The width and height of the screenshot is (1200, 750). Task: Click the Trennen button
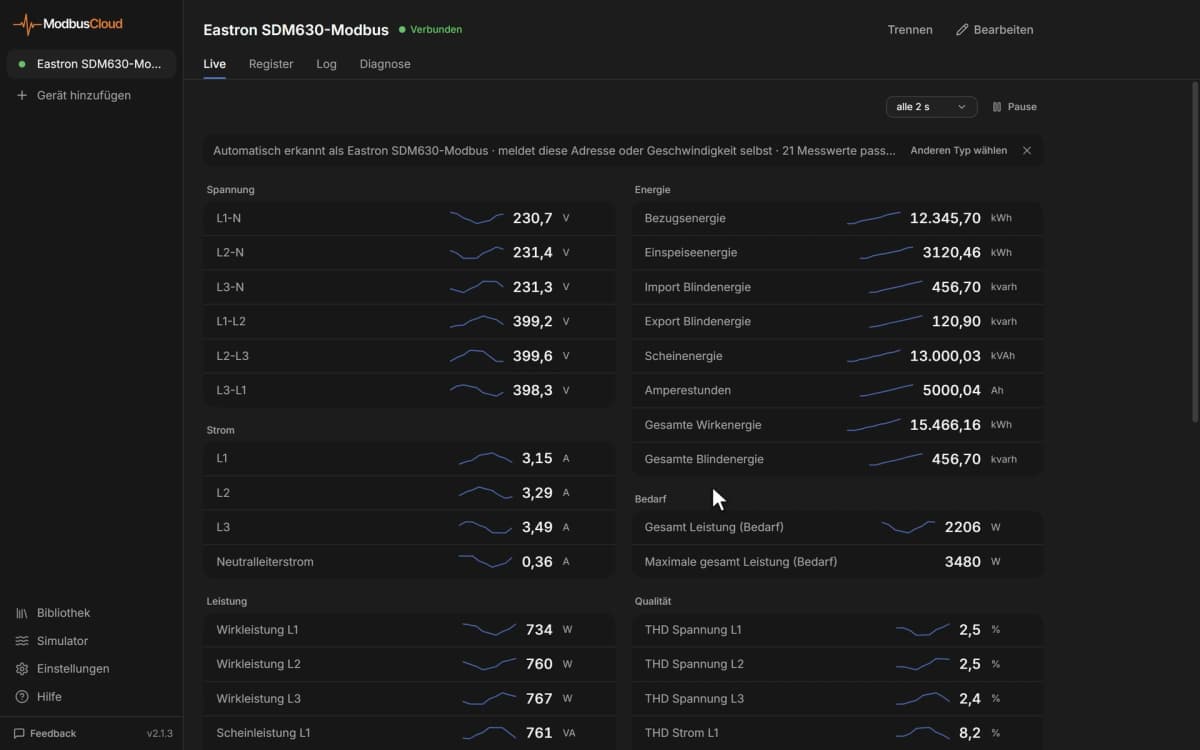(910, 30)
